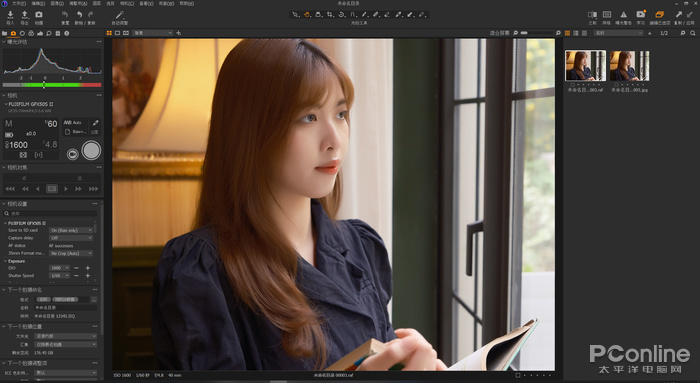Toggle the Exposure Warning triangle icon
This screenshot has height=383, width=700.
point(624,15)
